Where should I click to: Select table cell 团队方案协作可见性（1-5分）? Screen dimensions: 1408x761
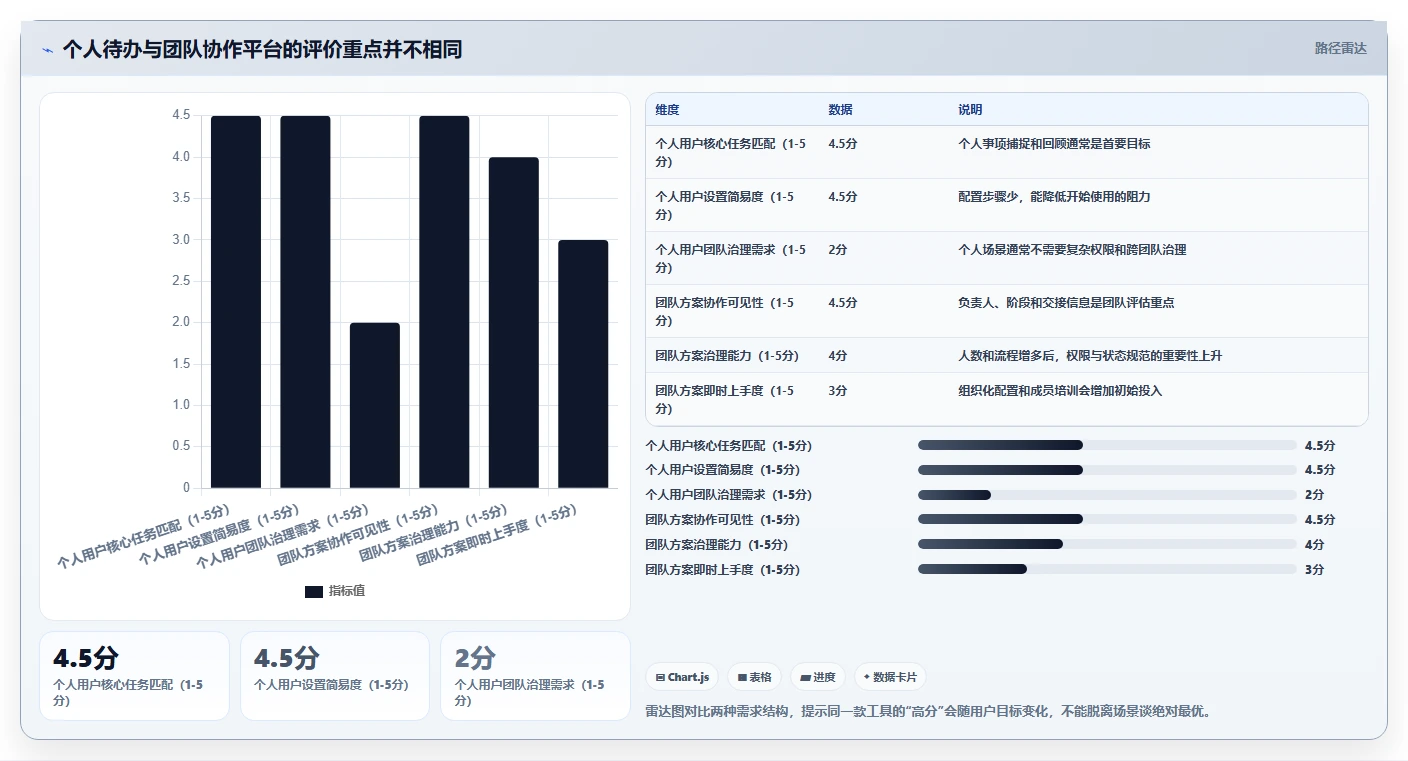click(x=732, y=311)
